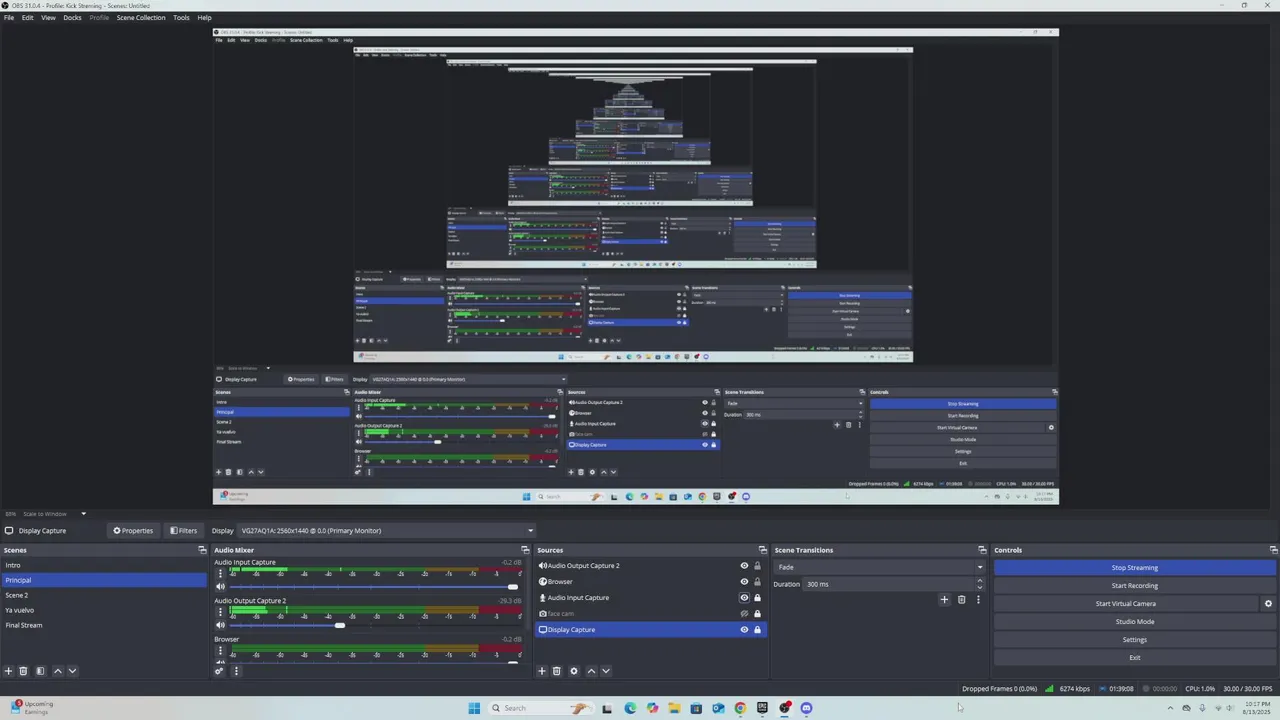Open Audio Mixer bottom three-dot menu

[x=236, y=671]
